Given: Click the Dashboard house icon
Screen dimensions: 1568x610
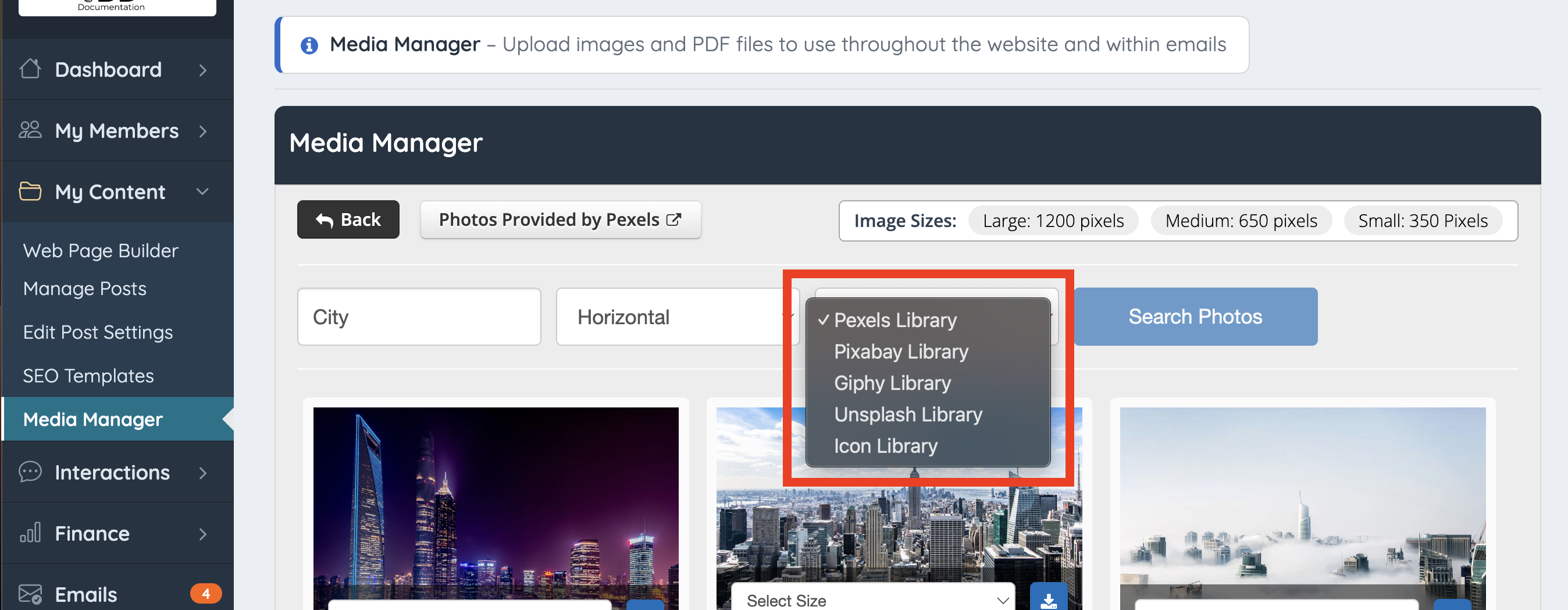Looking at the screenshot, I should tap(30, 69).
